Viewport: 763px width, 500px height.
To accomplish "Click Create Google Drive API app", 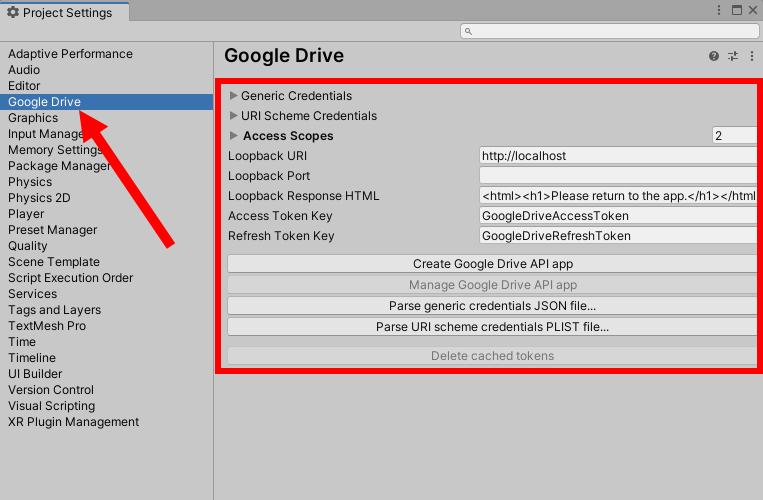I will tap(492, 264).
